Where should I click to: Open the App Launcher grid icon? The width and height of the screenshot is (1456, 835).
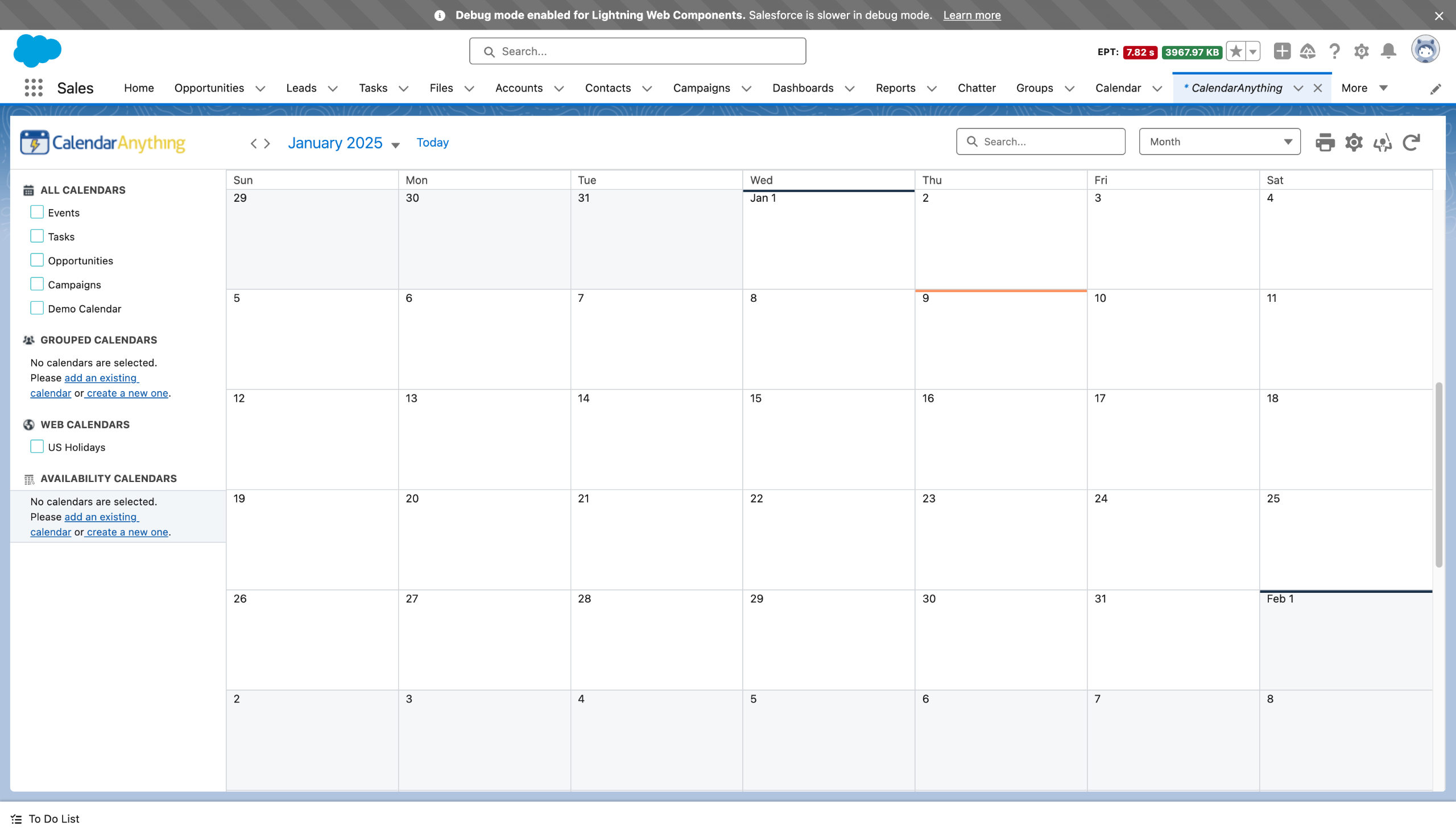pos(34,88)
